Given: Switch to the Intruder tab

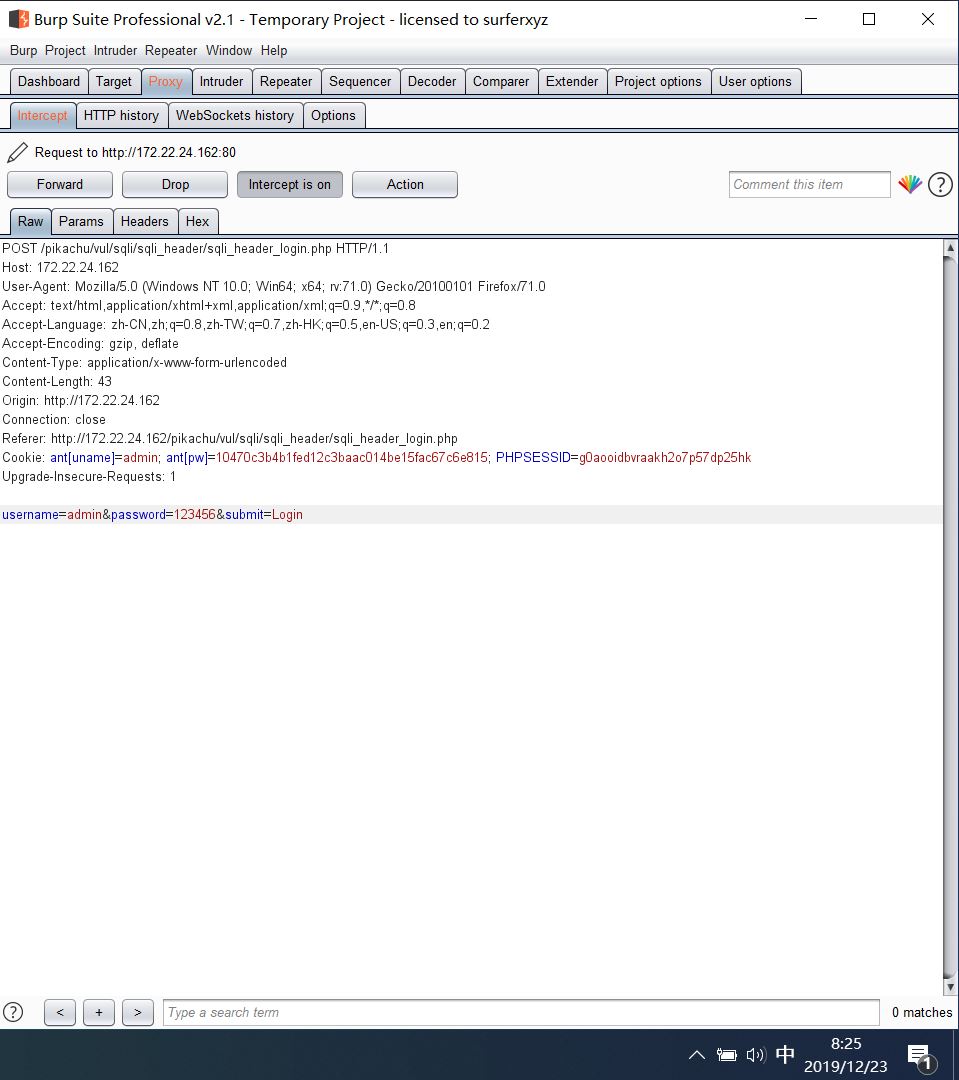Looking at the screenshot, I should 221,81.
